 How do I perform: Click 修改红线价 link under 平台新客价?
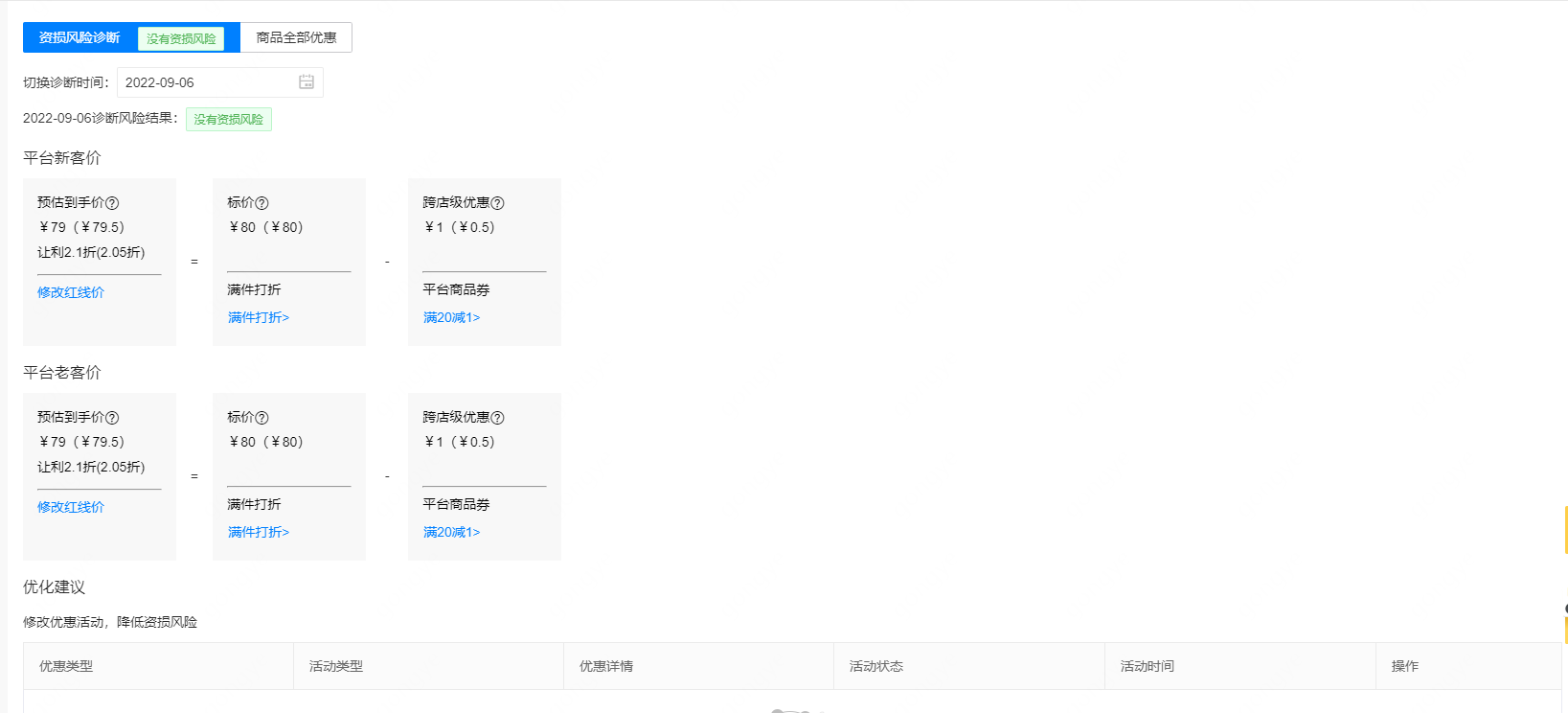(71, 292)
